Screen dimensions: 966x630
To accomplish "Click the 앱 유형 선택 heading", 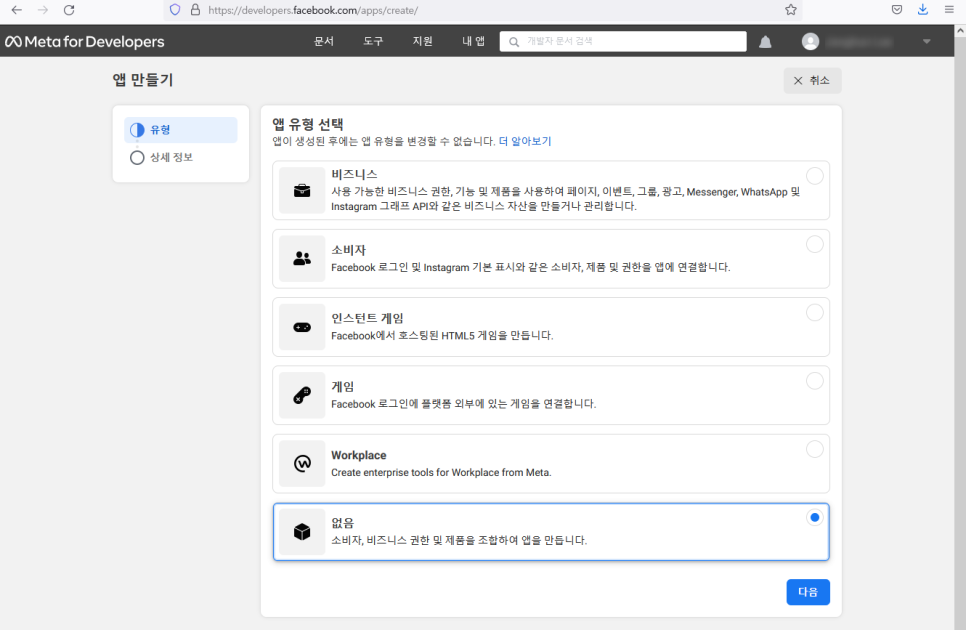I will (308, 124).
